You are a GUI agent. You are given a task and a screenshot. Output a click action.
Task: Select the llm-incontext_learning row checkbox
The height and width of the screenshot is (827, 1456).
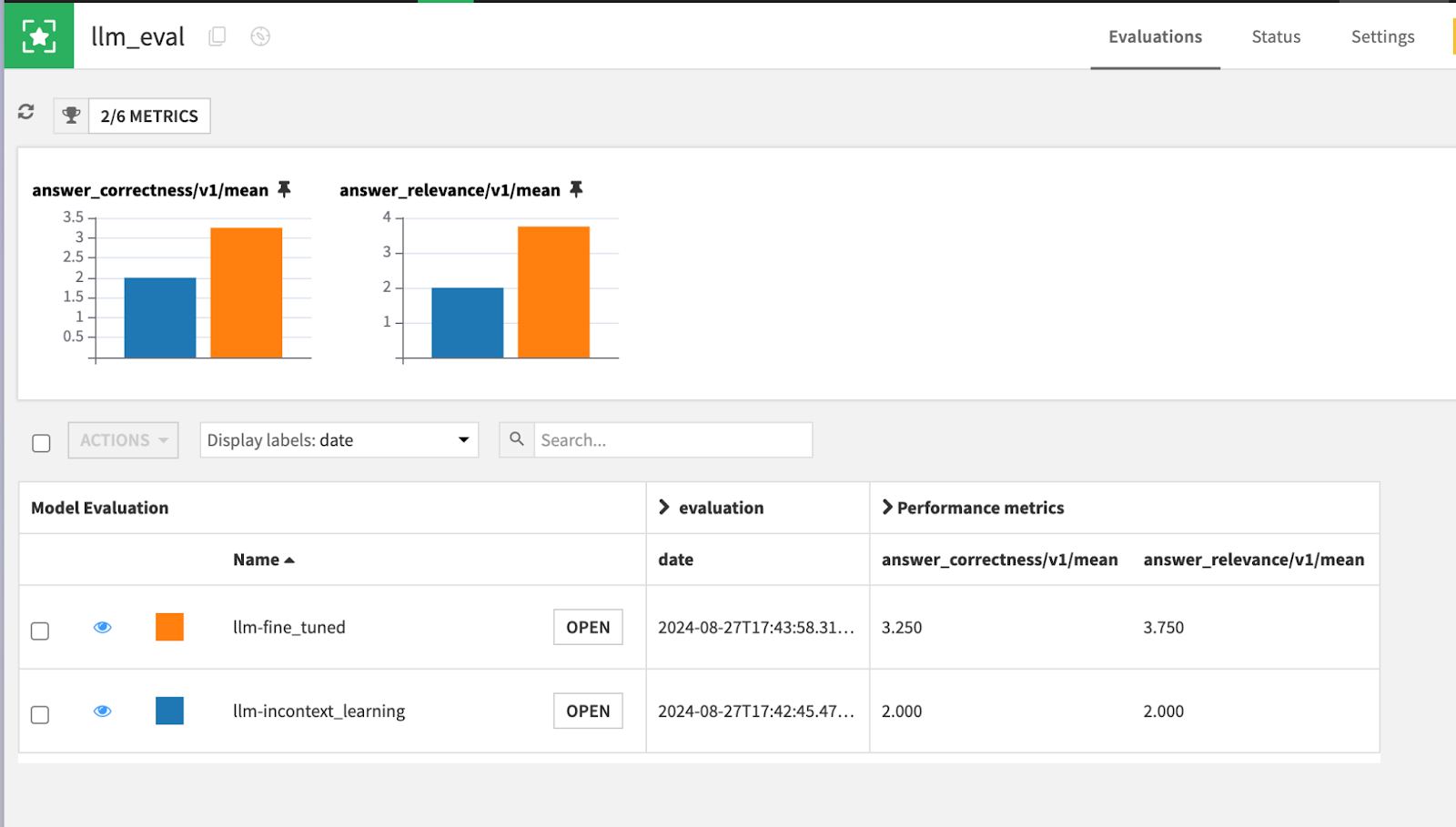40,714
